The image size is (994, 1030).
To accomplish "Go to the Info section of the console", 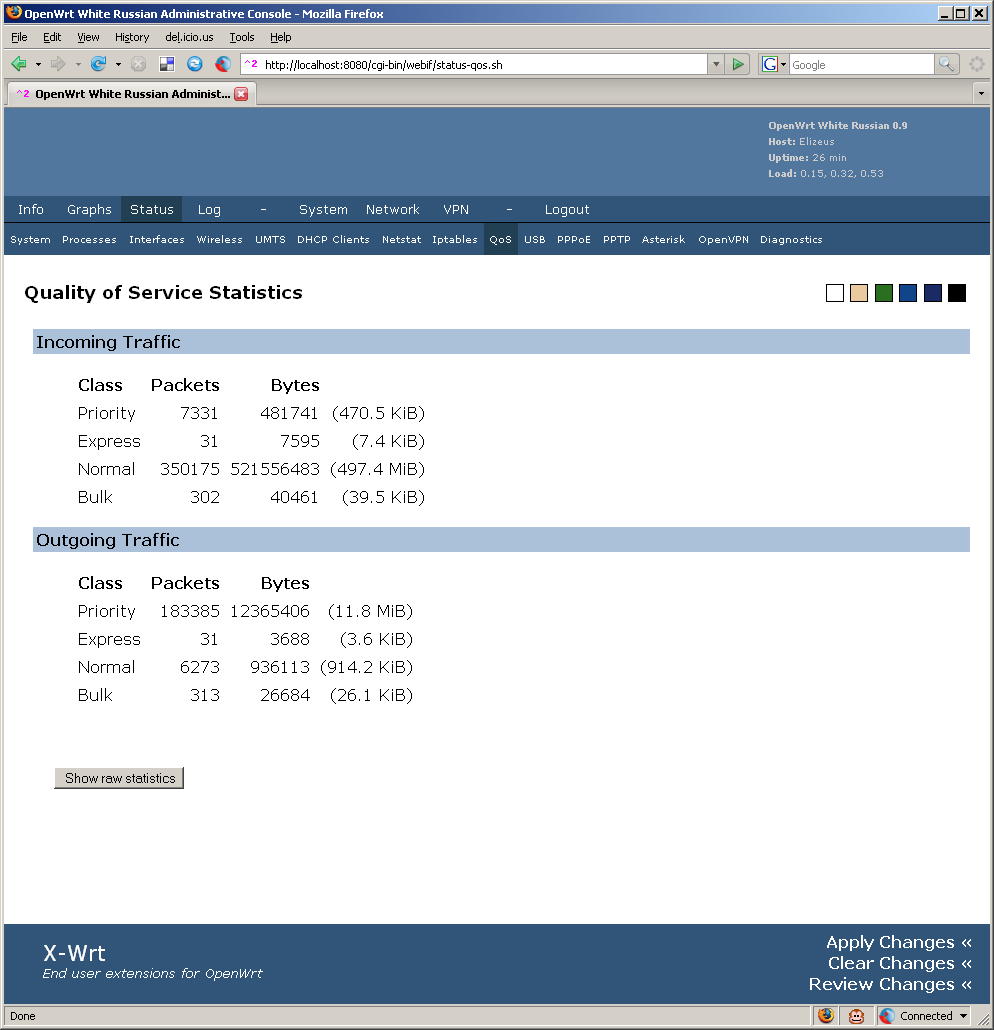I will 31,210.
